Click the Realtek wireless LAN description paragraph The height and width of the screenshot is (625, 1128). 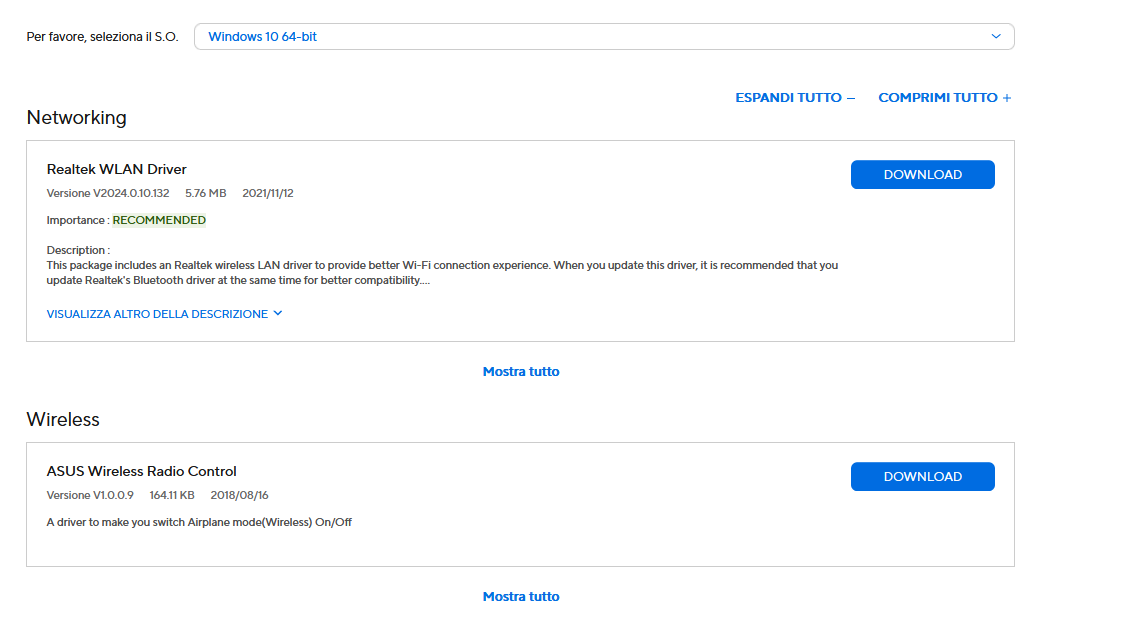442,273
